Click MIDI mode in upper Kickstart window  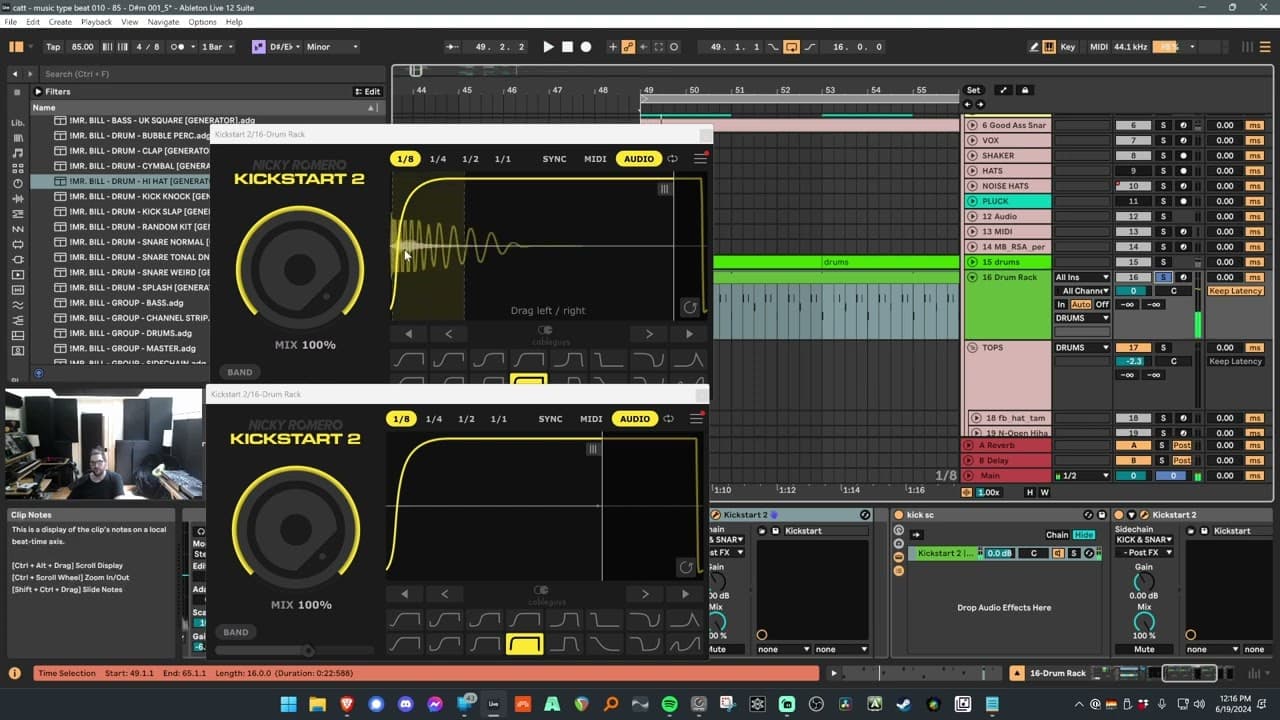point(595,159)
